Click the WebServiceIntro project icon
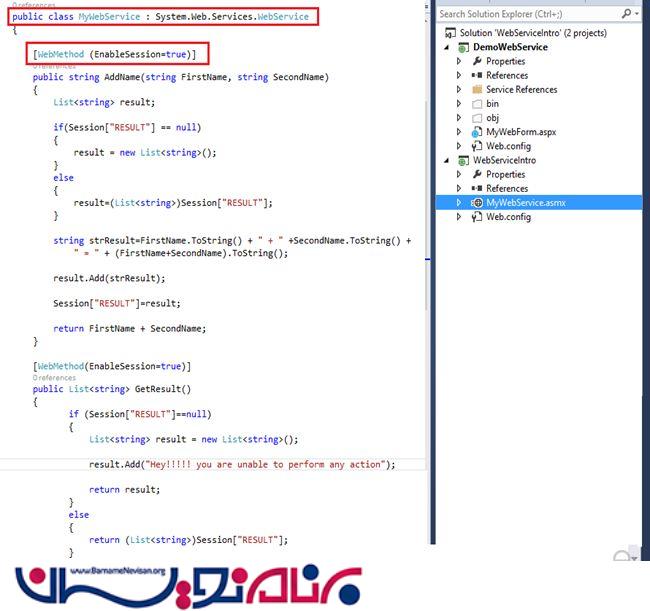Image resolution: width=650 pixels, height=611 pixels. (463, 160)
